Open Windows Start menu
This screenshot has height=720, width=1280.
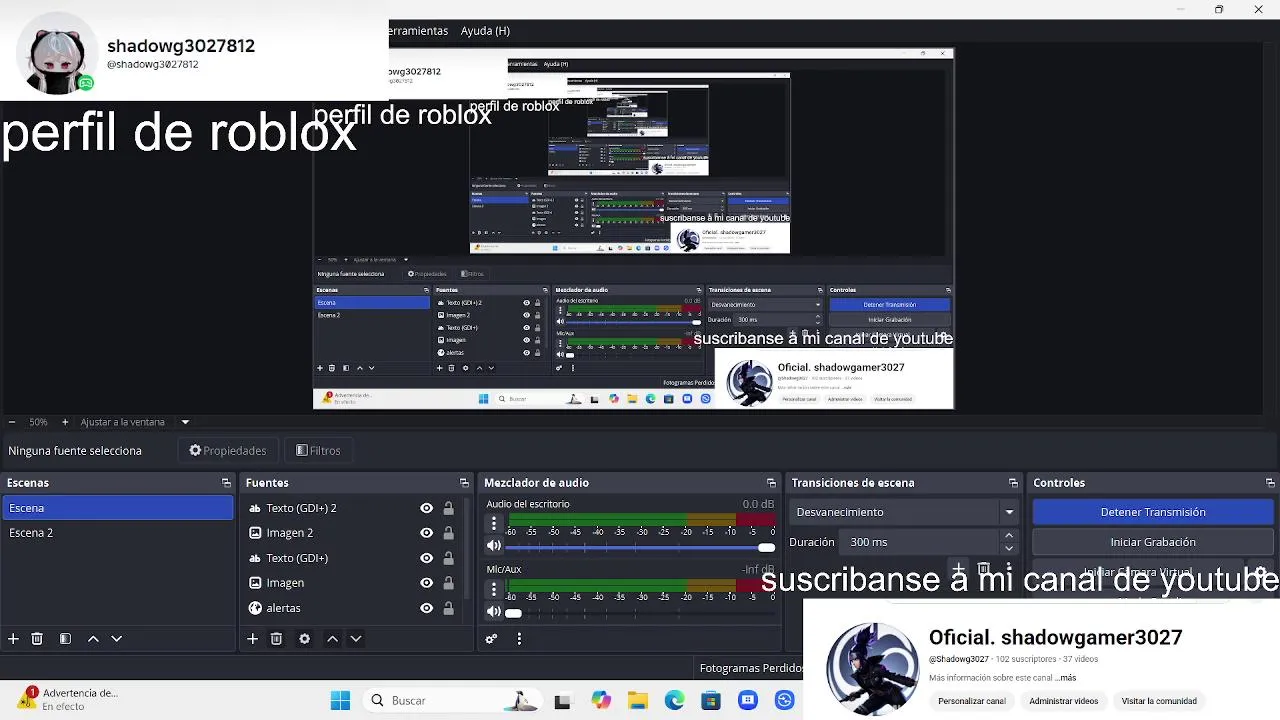click(340, 701)
